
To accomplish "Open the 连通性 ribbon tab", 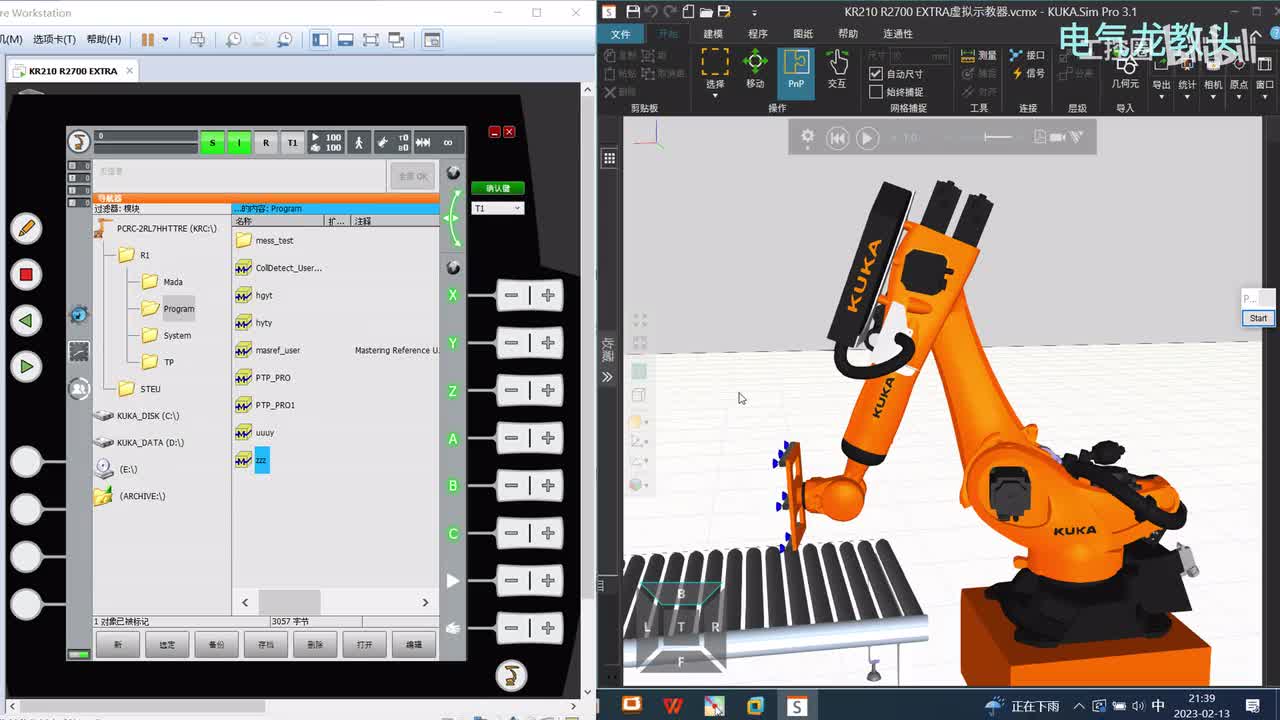I will point(898,34).
